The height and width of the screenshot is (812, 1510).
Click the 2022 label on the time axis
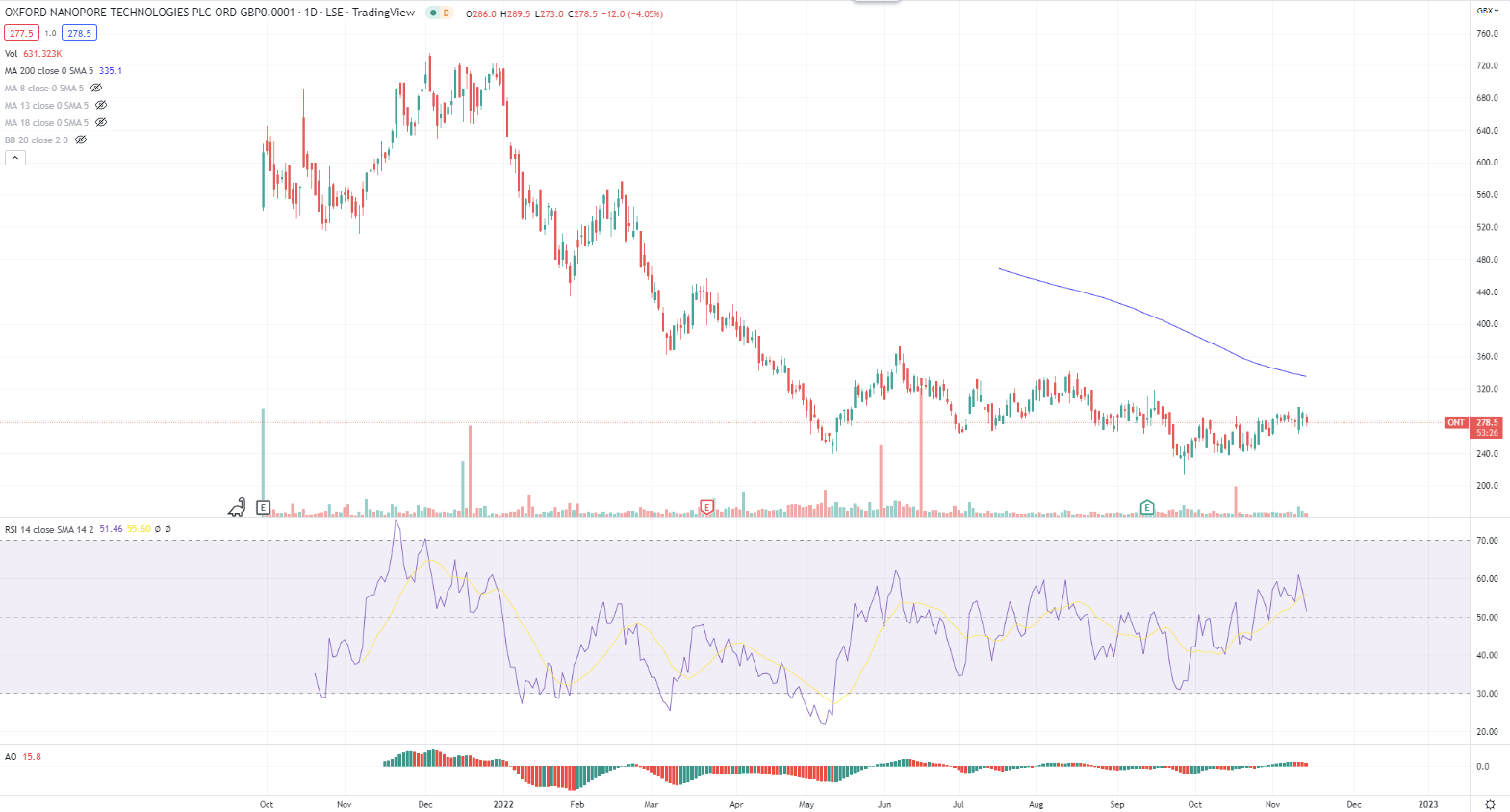point(503,804)
